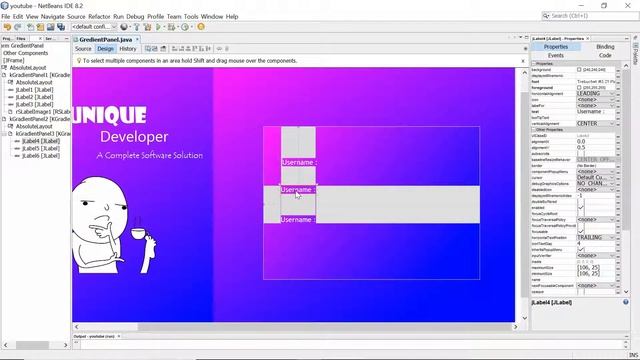Viewport: 640px width, 360px height.
Task: Open the editor for the background property
Action: [x=618, y=70]
